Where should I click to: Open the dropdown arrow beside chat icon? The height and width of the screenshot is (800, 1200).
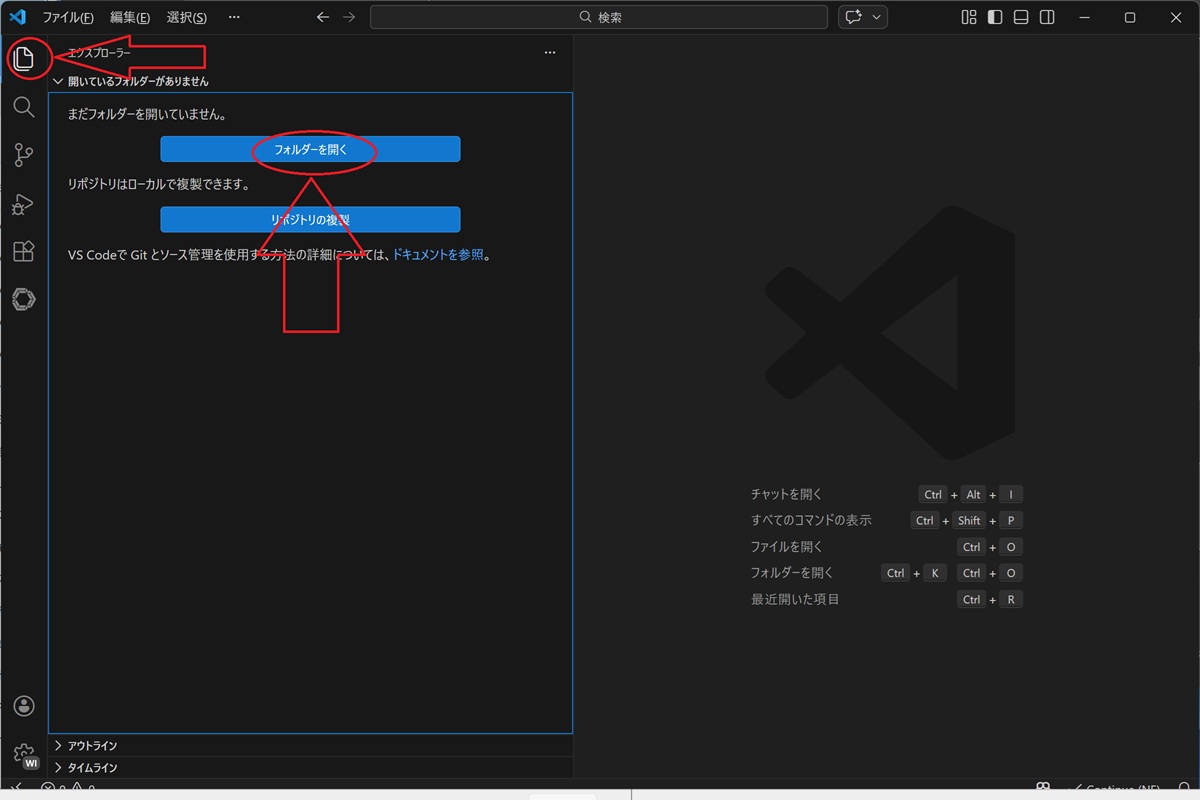pyautogui.click(x=877, y=17)
